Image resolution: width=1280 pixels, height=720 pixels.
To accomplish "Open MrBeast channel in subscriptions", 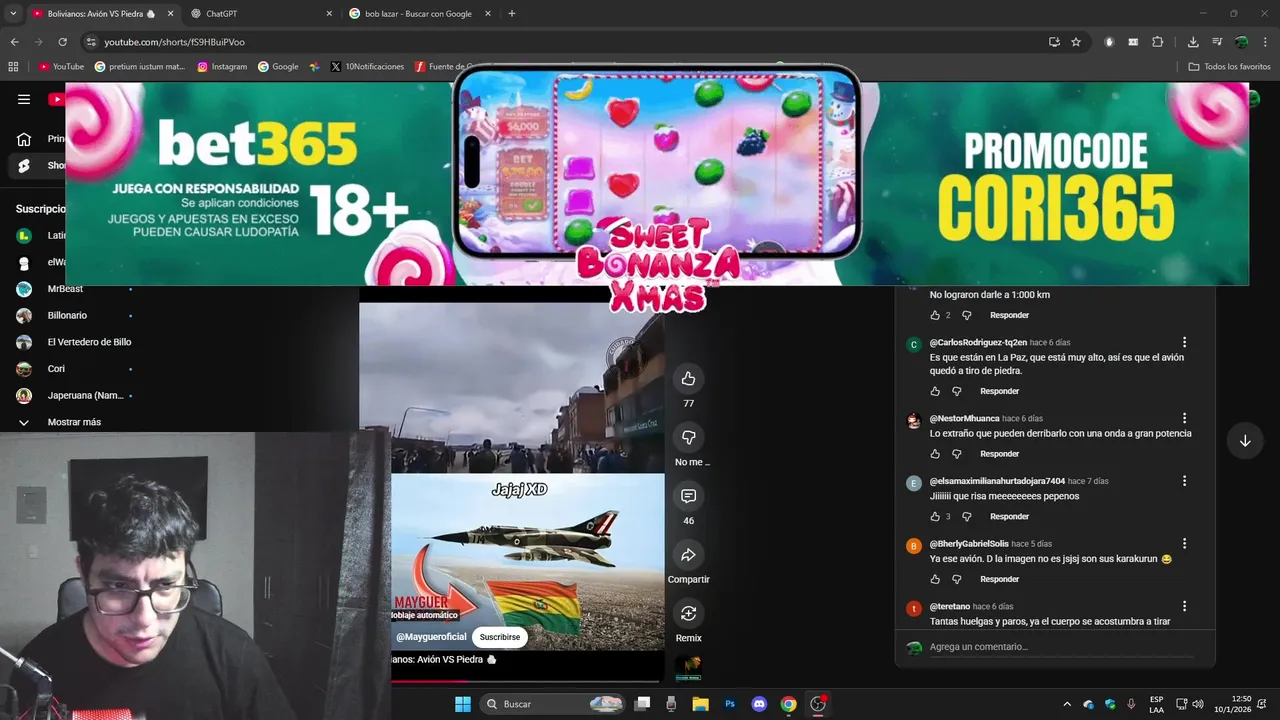I will [x=75, y=289].
